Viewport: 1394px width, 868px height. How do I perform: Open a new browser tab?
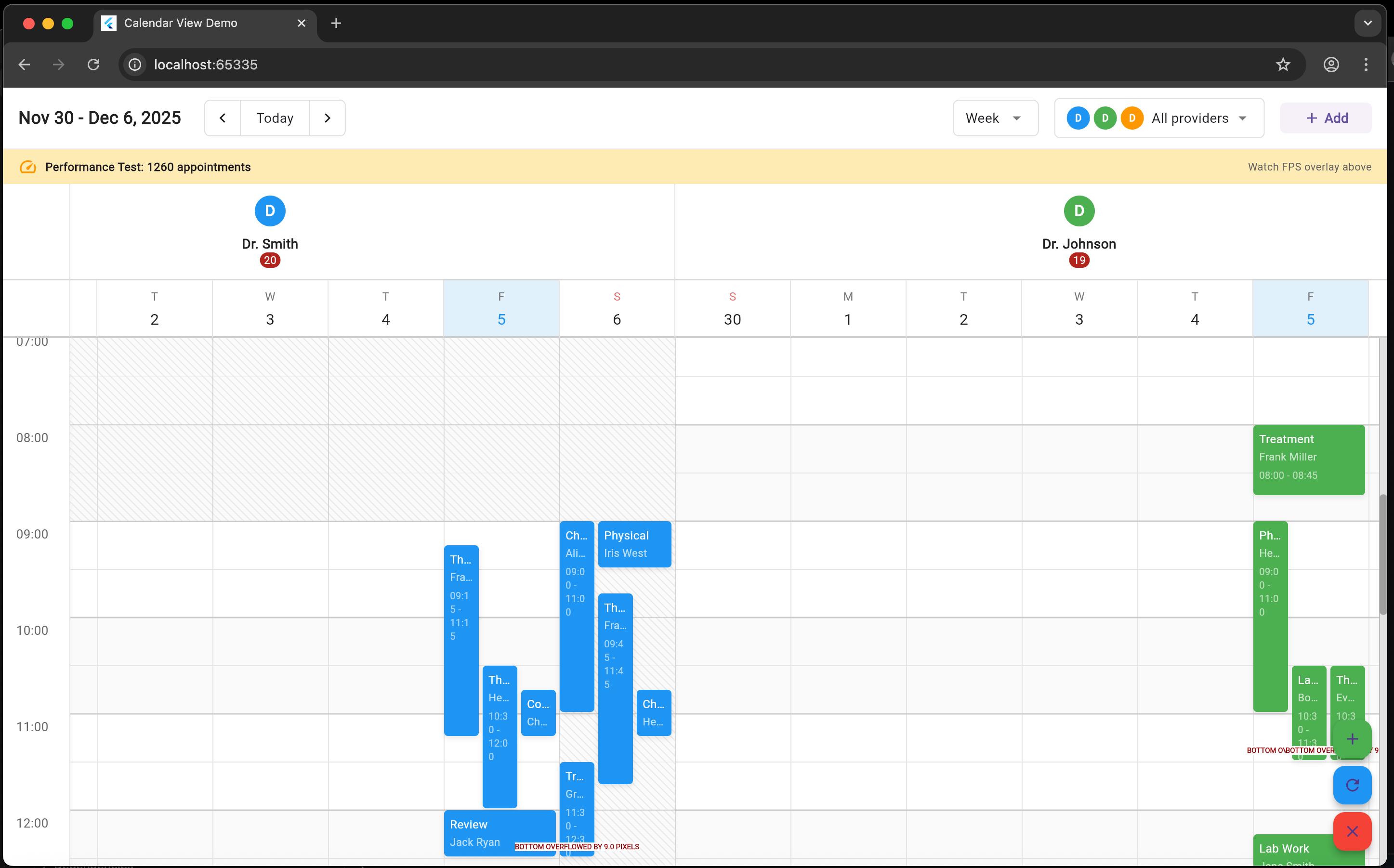[336, 24]
